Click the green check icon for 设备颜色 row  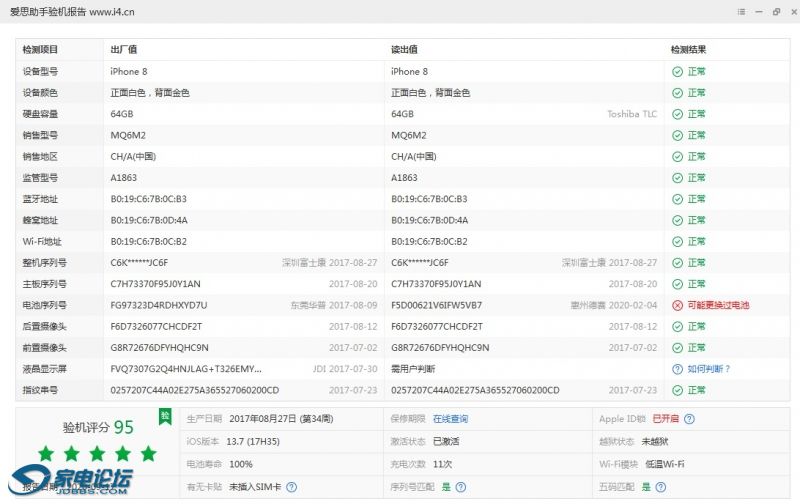coord(677,93)
